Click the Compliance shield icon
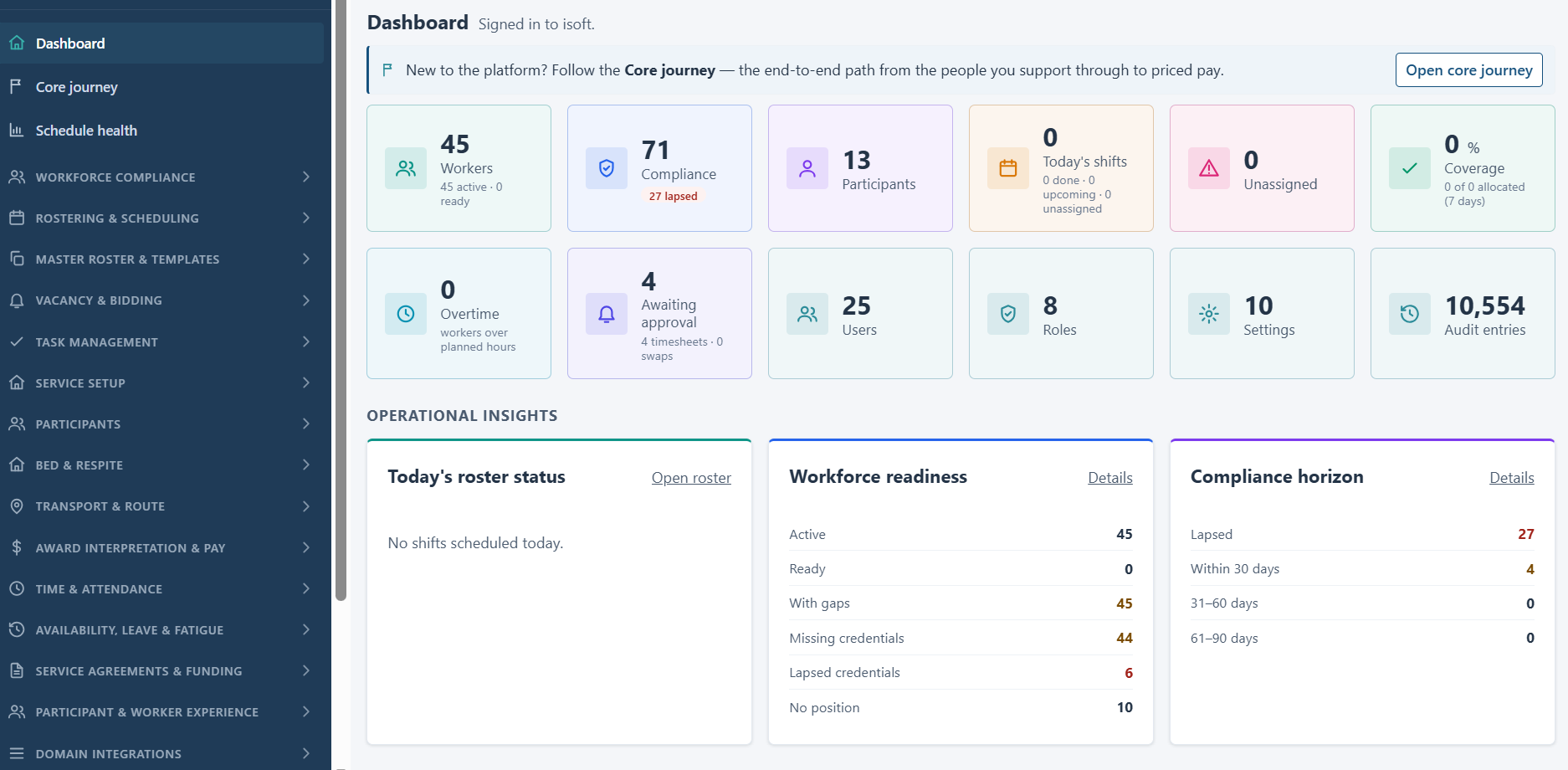Viewport: 1568px width, 770px height. click(x=607, y=168)
